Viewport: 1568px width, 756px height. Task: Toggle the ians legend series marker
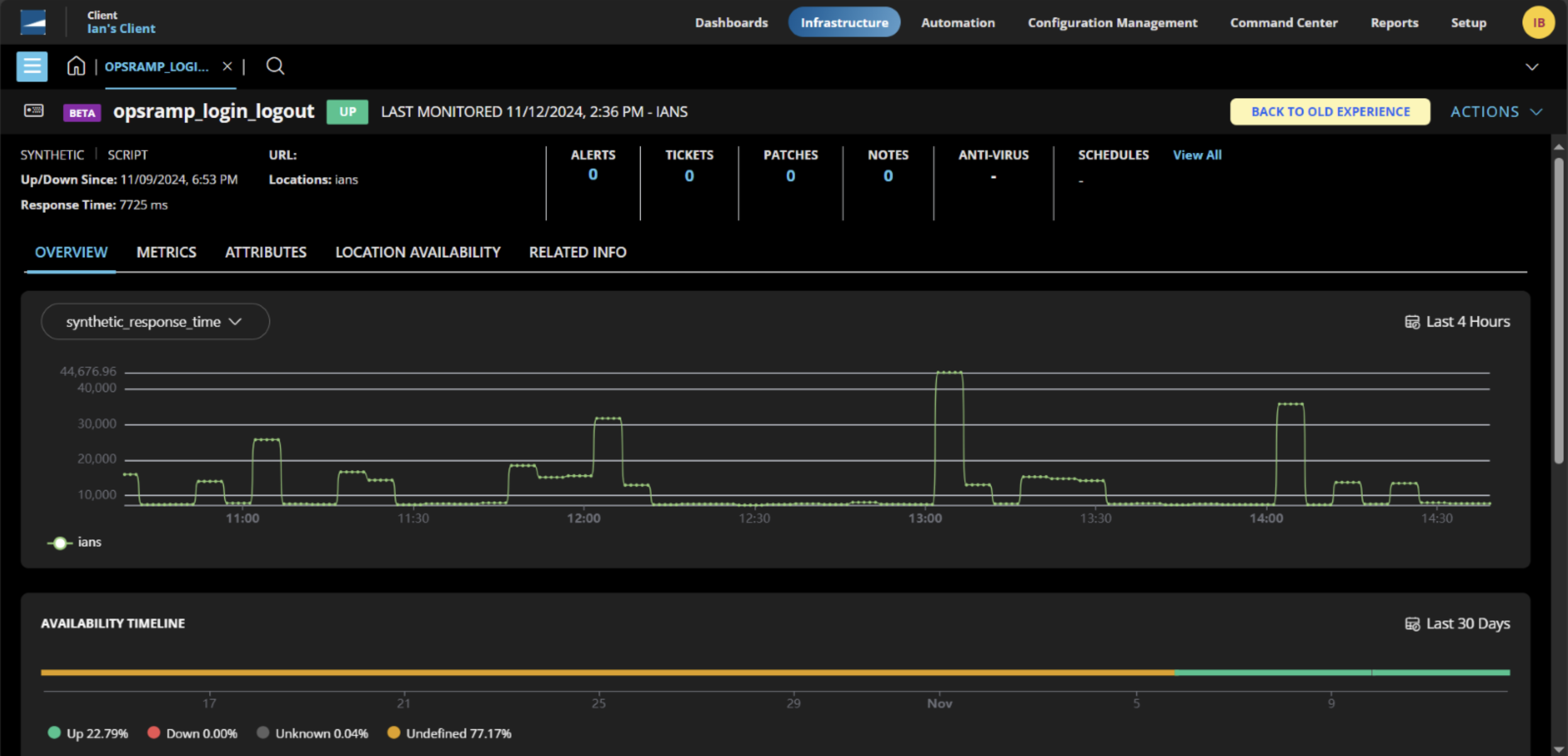coord(60,542)
